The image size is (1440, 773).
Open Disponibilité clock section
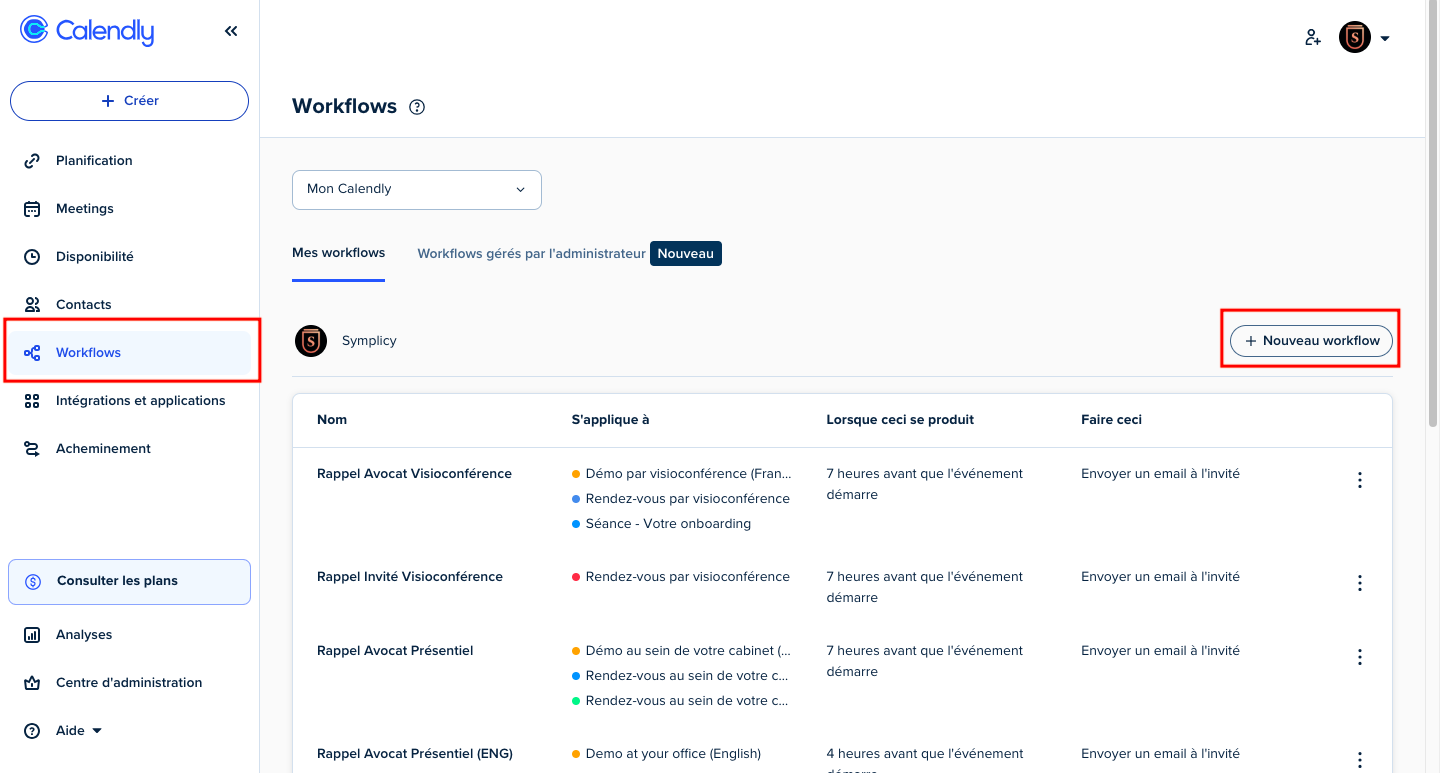pyautogui.click(x=94, y=257)
